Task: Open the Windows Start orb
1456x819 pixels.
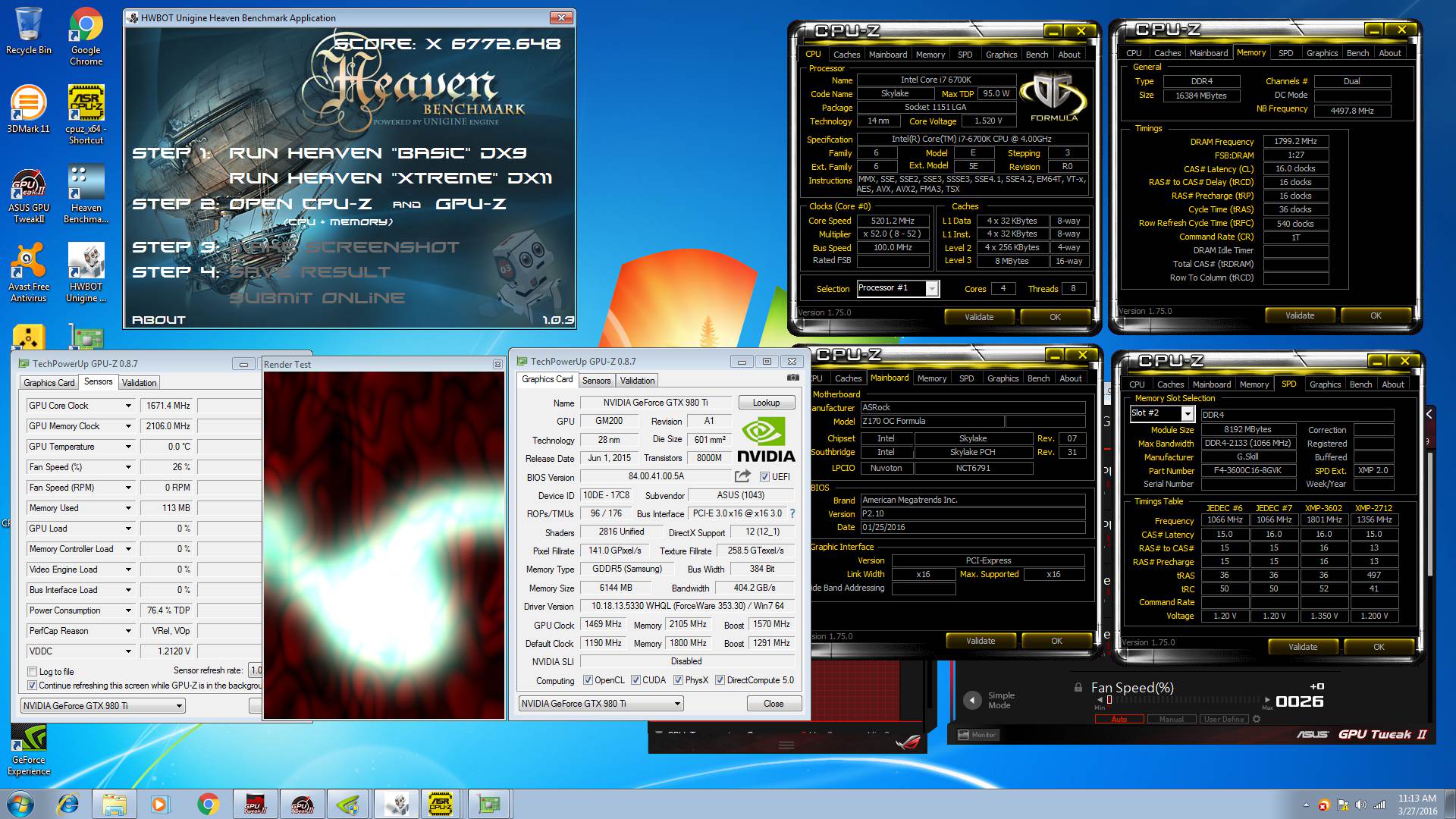Action: coord(20,805)
